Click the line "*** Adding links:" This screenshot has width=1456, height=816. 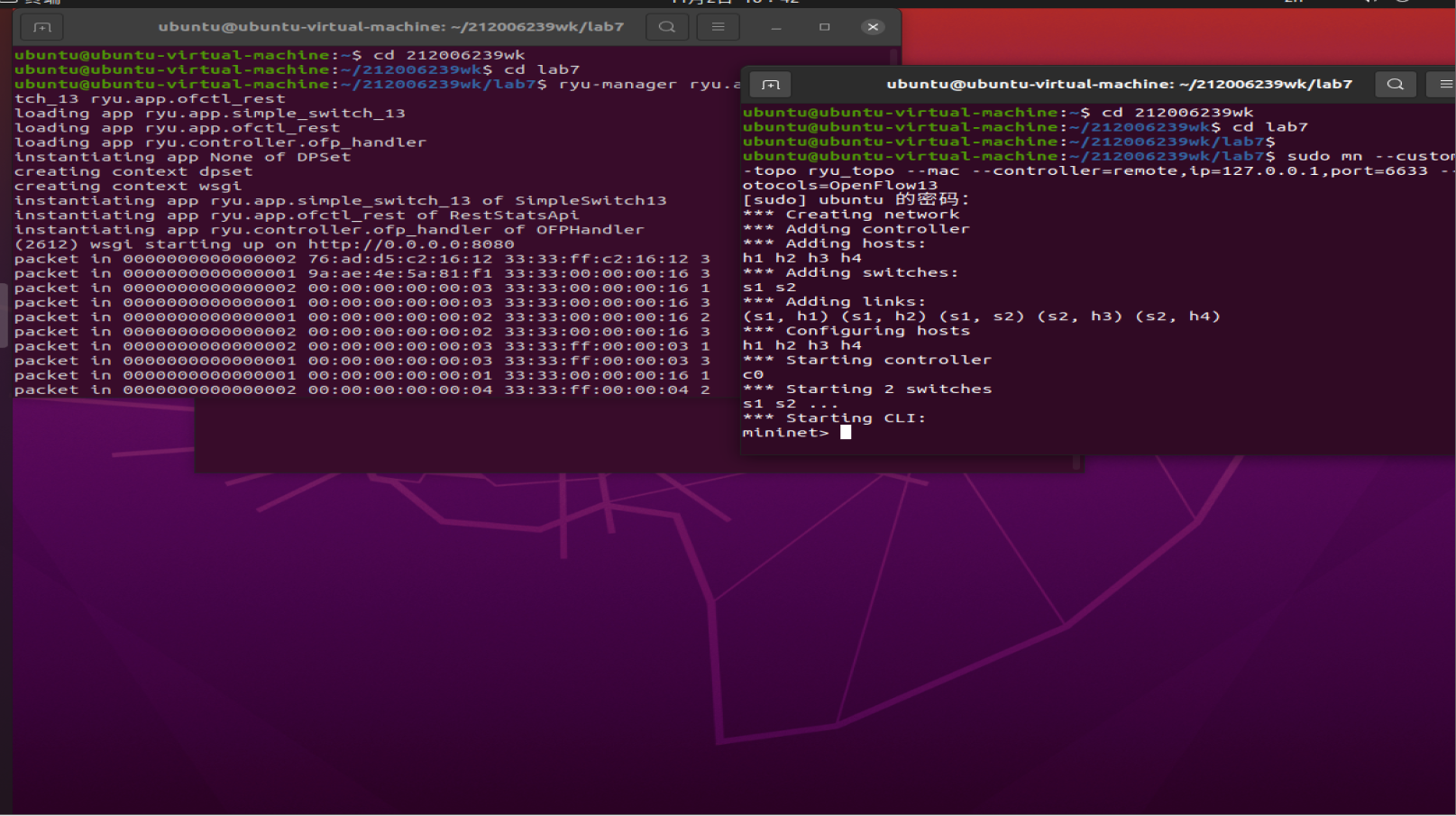(835, 302)
